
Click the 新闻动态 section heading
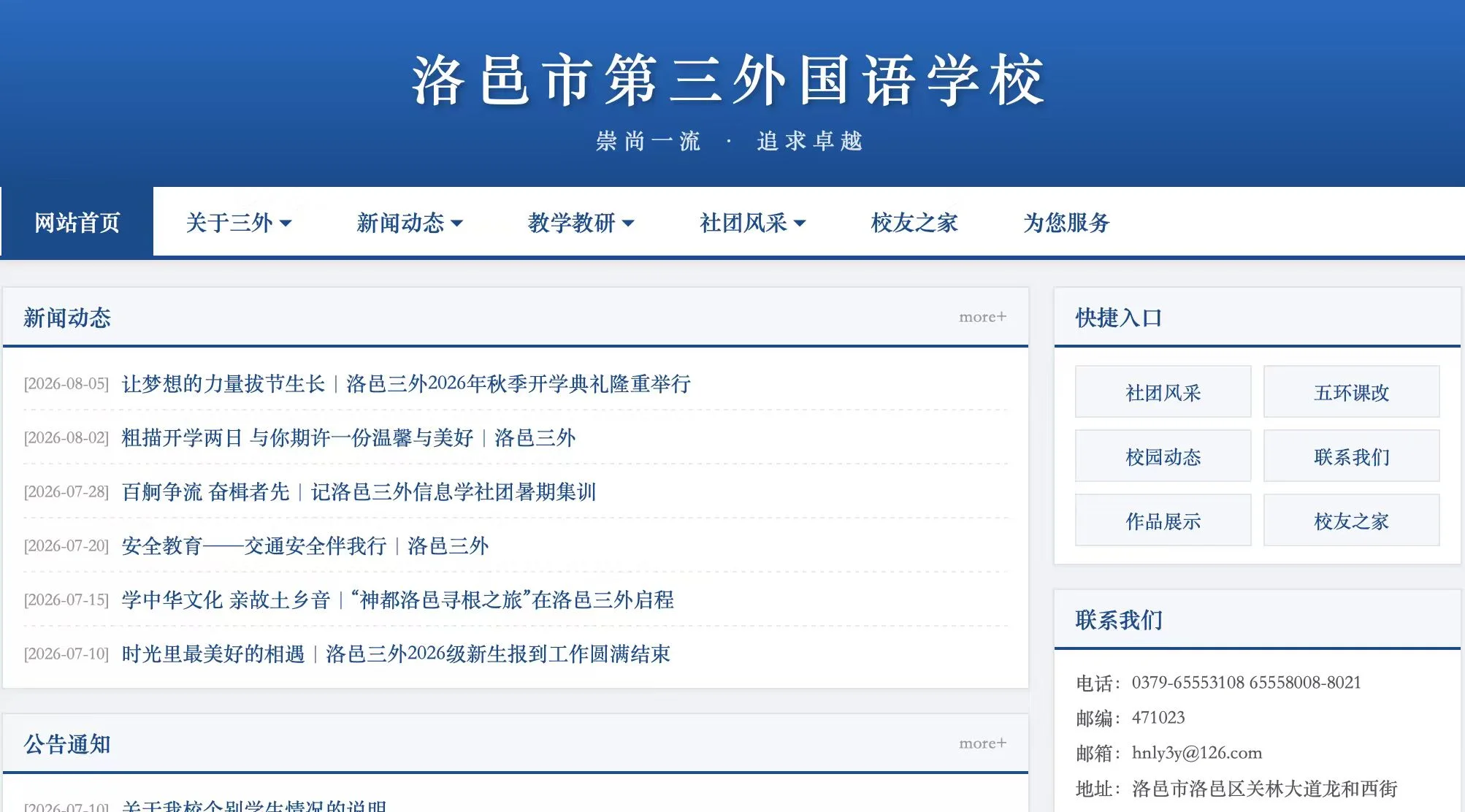coord(67,318)
